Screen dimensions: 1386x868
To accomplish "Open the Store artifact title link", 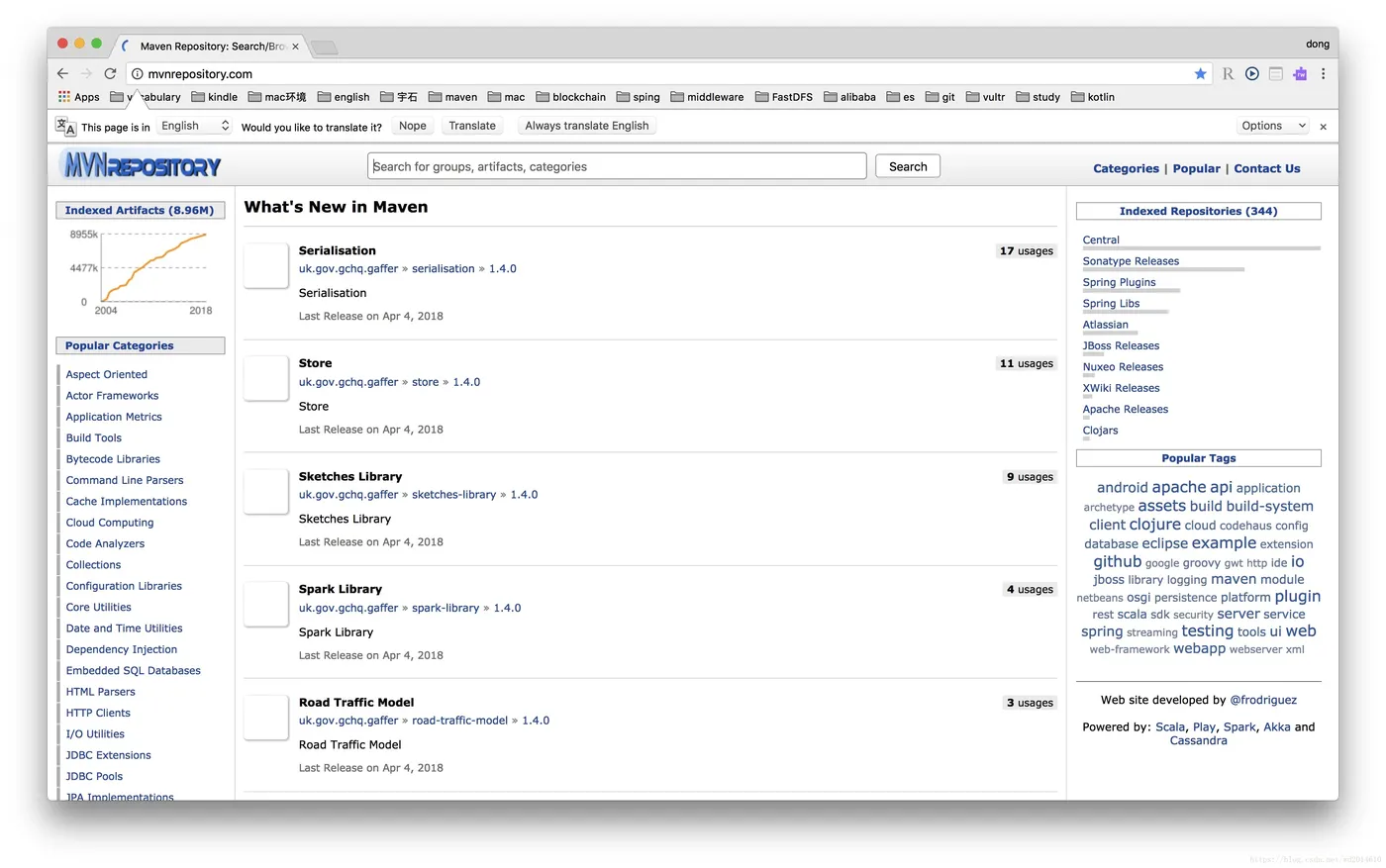I will [316, 363].
